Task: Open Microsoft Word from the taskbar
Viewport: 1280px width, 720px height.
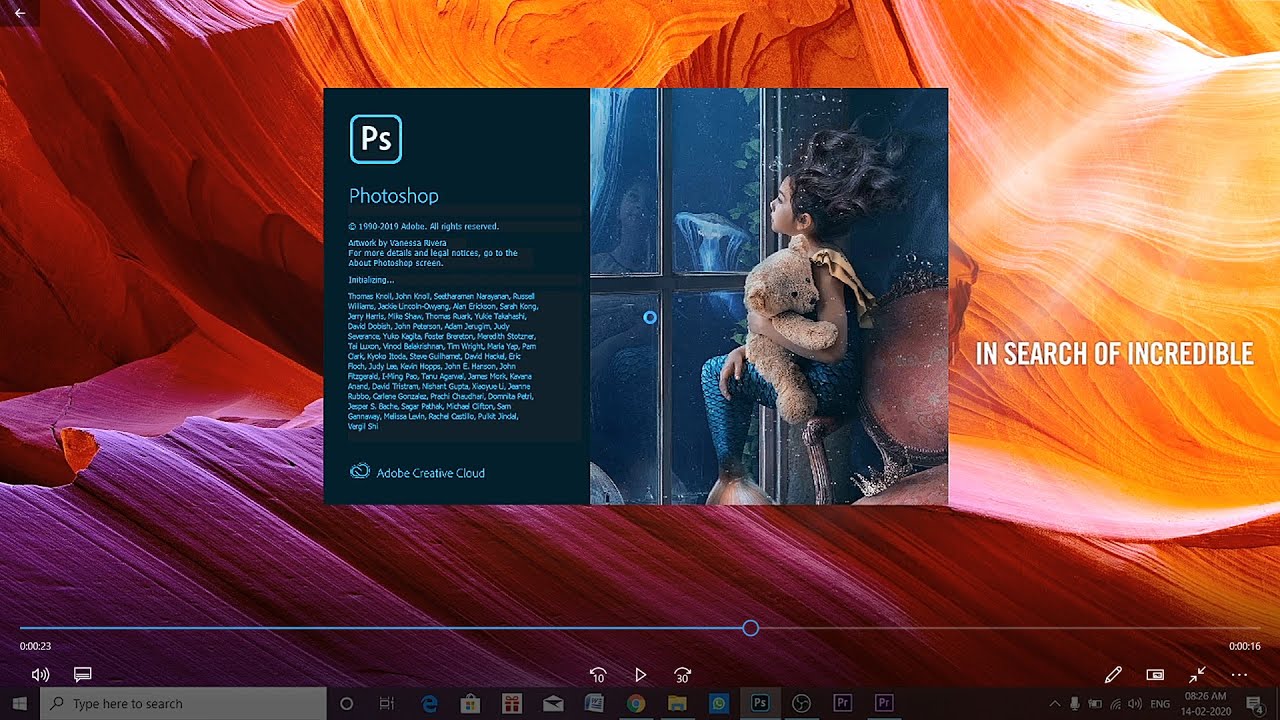Action: coord(594,703)
